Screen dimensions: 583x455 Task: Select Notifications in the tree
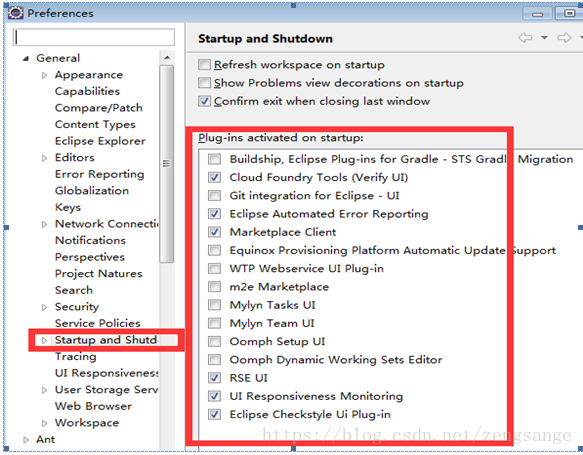[90, 241]
